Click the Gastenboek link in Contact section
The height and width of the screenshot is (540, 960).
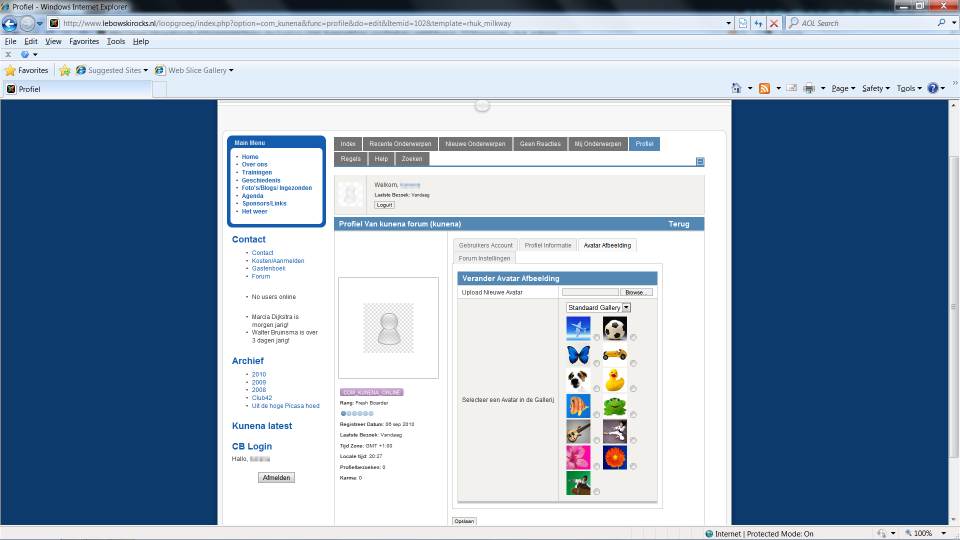tap(268, 268)
